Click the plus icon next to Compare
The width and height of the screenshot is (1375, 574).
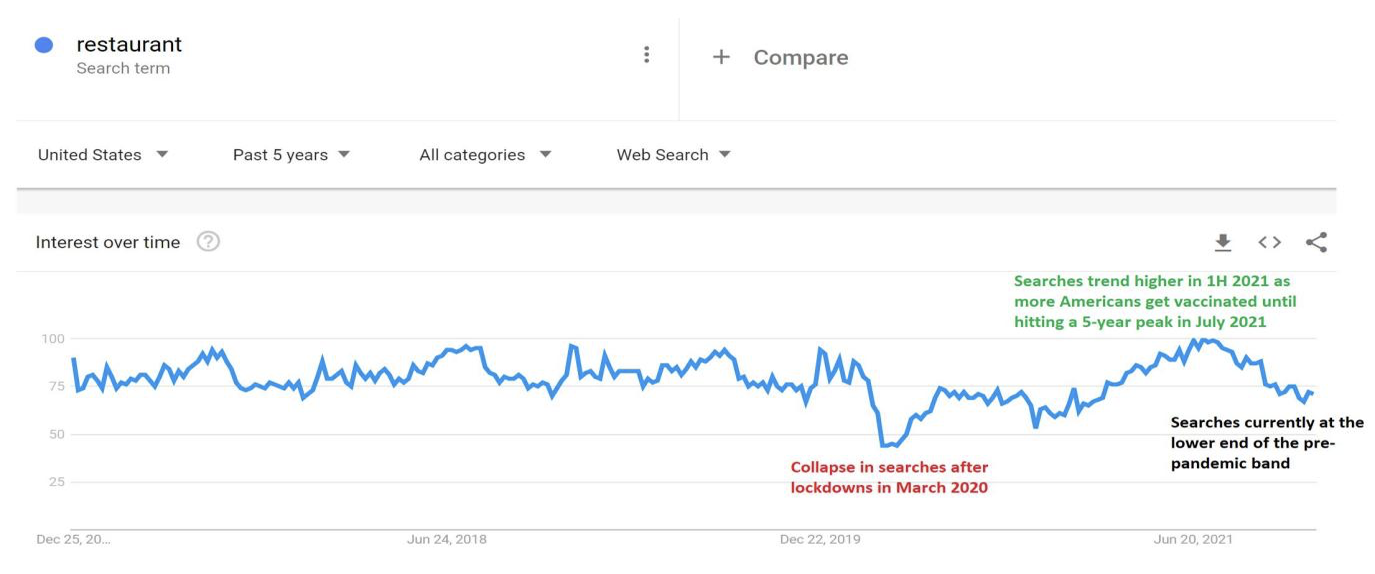[x=720, y=57]
